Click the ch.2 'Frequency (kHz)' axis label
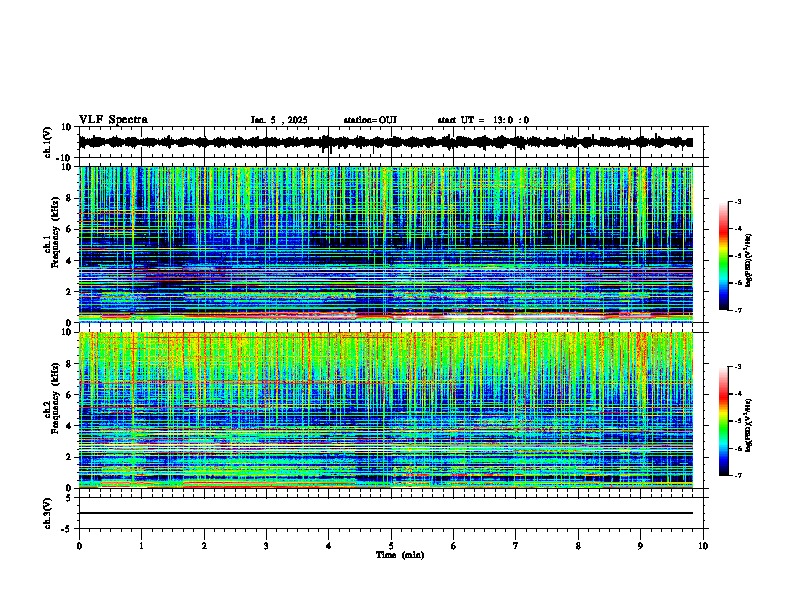792x612 pixels. (54, 398)
